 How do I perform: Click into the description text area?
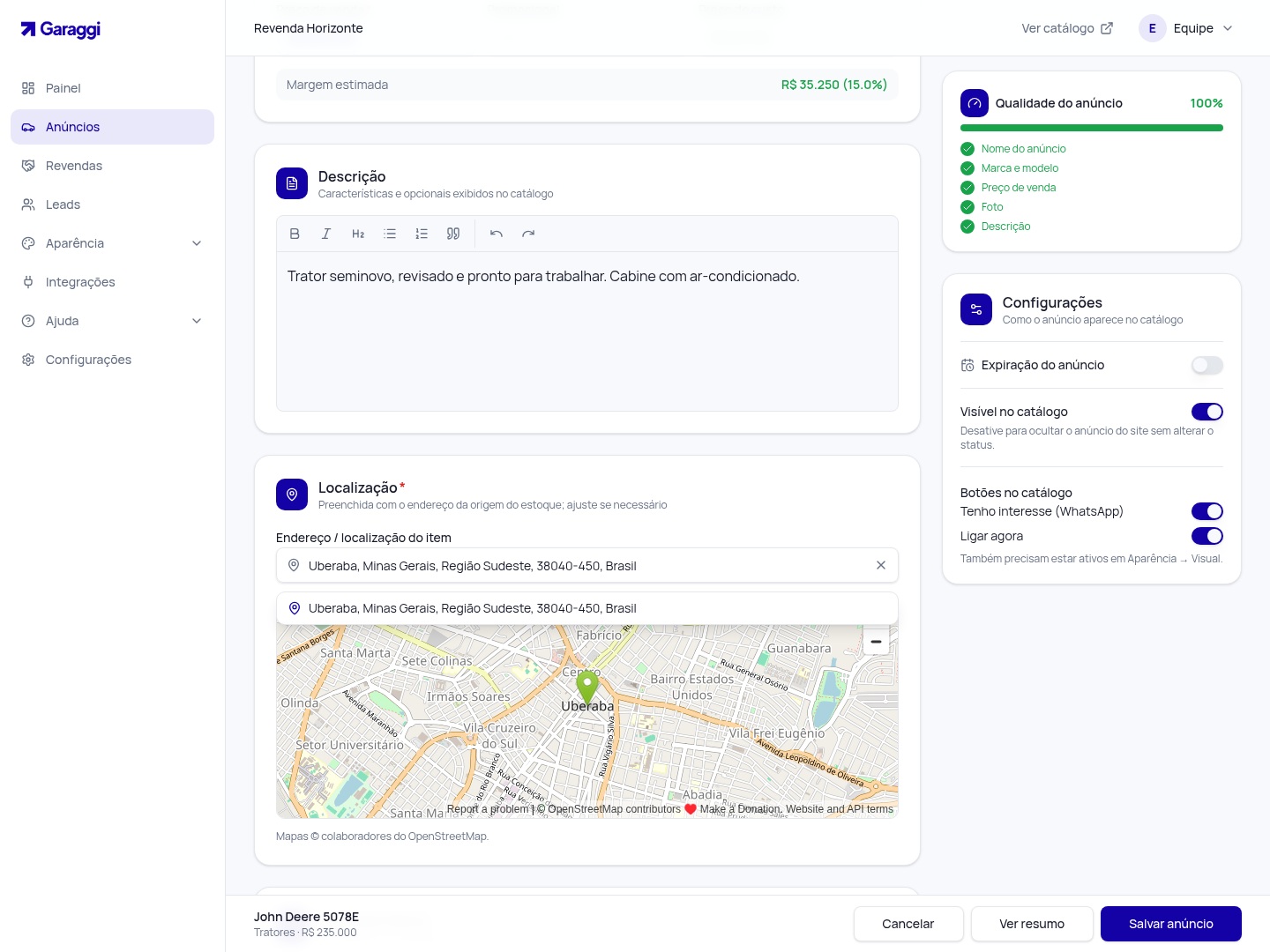[x=587, y=331]
